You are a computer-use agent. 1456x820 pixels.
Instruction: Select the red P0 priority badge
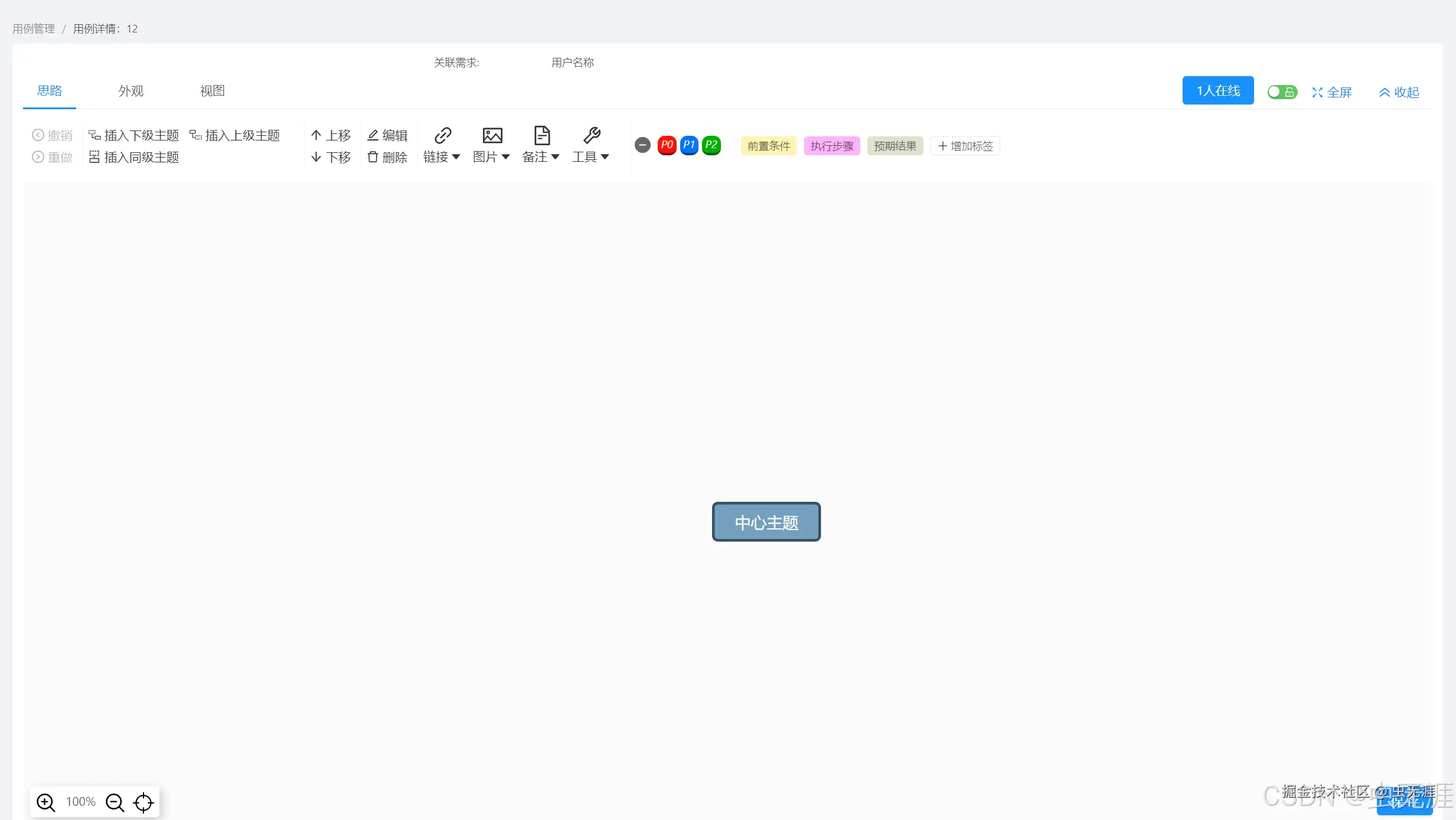tap(667, 145)
